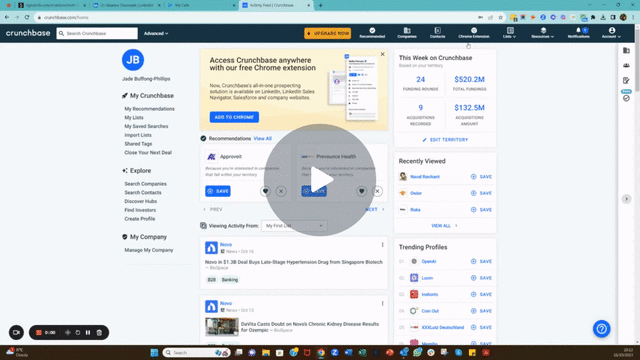Viewport: 640px width, 360px height.
Task: Open Create Profile link
Action: (x=140, y=219)
